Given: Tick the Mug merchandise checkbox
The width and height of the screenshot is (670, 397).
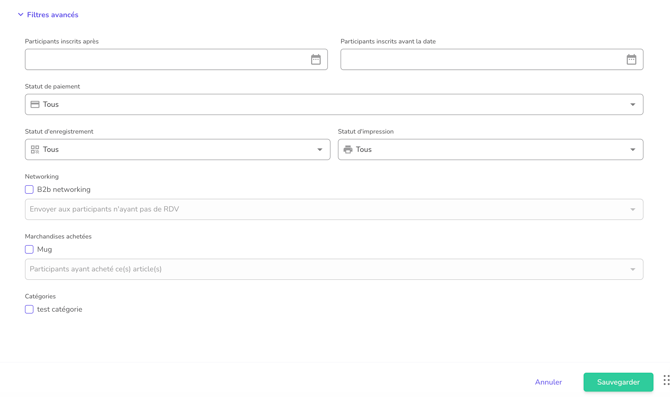Looking at the screenshot, I should click(29, 249).
